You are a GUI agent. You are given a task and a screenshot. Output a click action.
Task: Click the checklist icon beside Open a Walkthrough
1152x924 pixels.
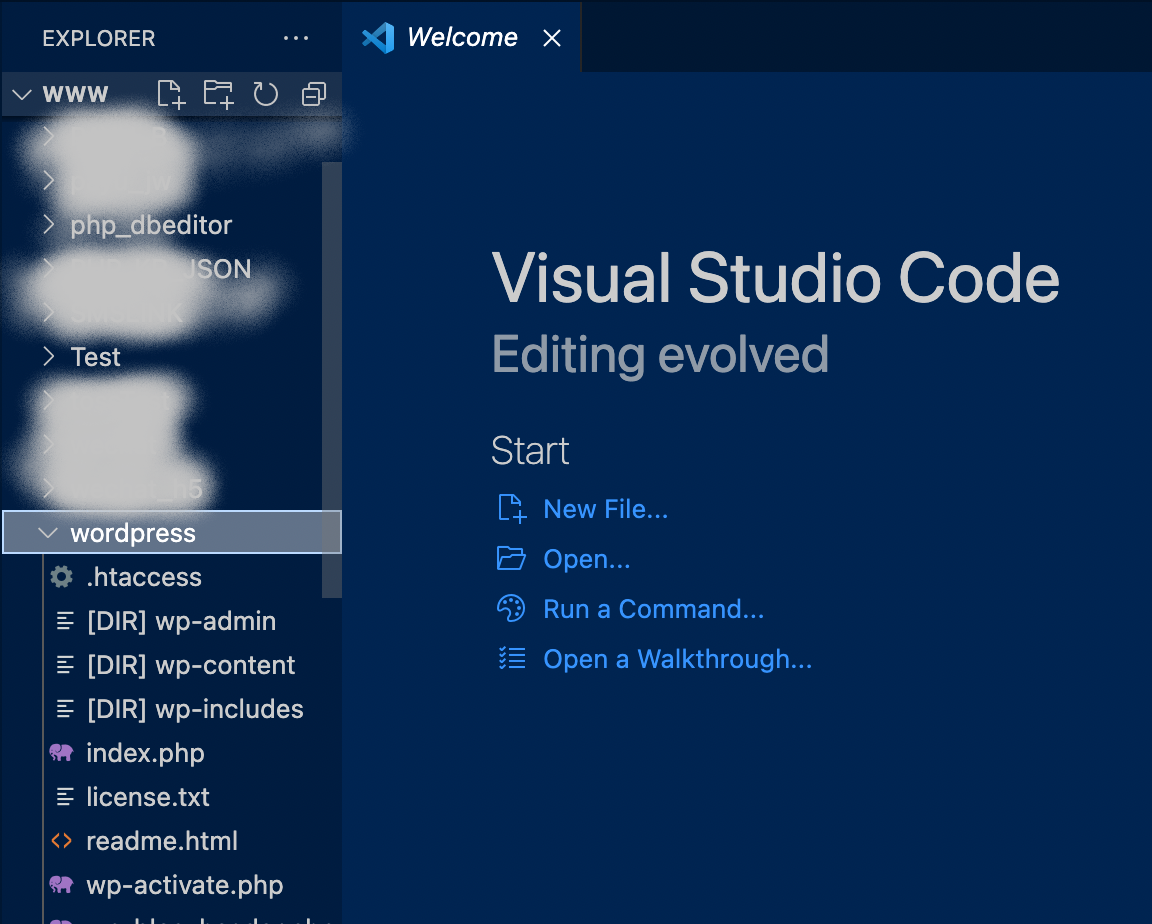[x=511, y=659]
